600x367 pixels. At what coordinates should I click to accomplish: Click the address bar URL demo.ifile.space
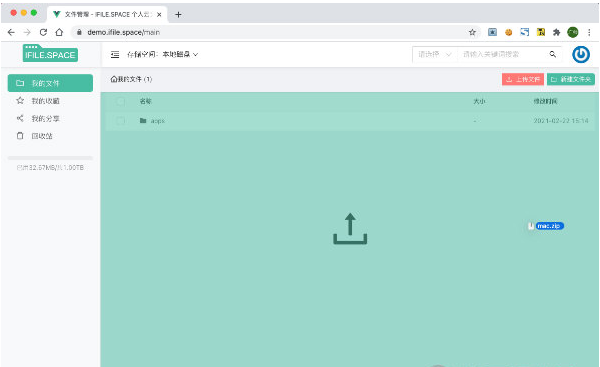pos(123,33)
